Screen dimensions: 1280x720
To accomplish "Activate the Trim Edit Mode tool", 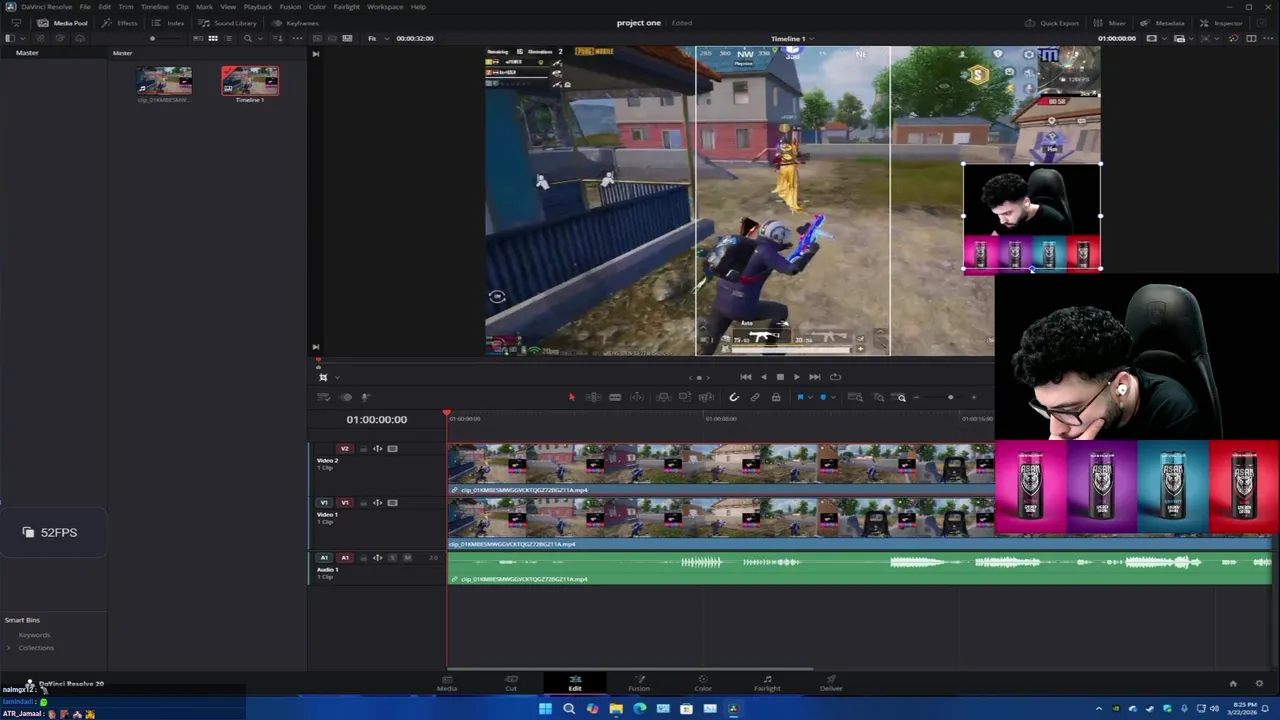I will [x=593, y=397].
